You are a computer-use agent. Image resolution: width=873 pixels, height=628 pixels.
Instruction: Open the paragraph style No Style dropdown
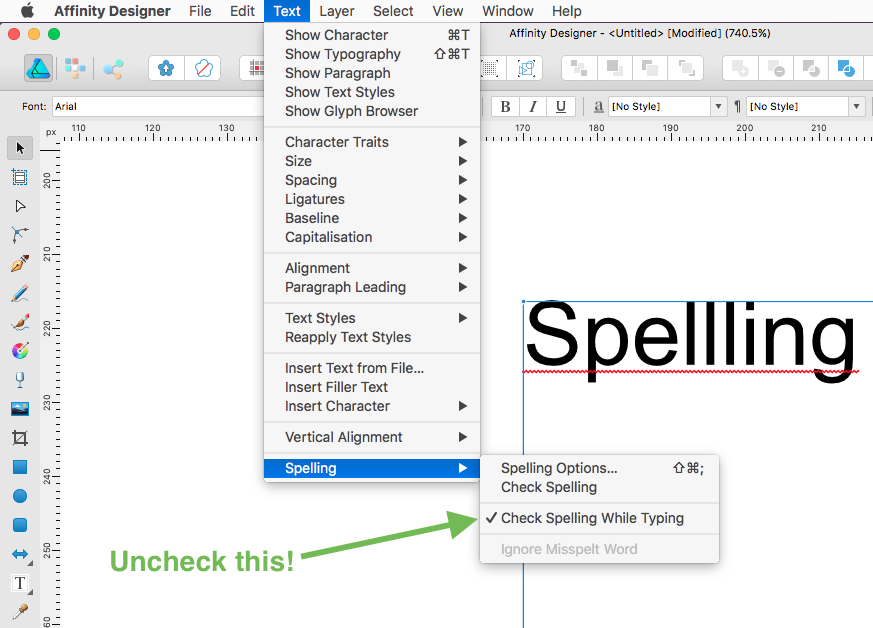click(x=856, y=107)
